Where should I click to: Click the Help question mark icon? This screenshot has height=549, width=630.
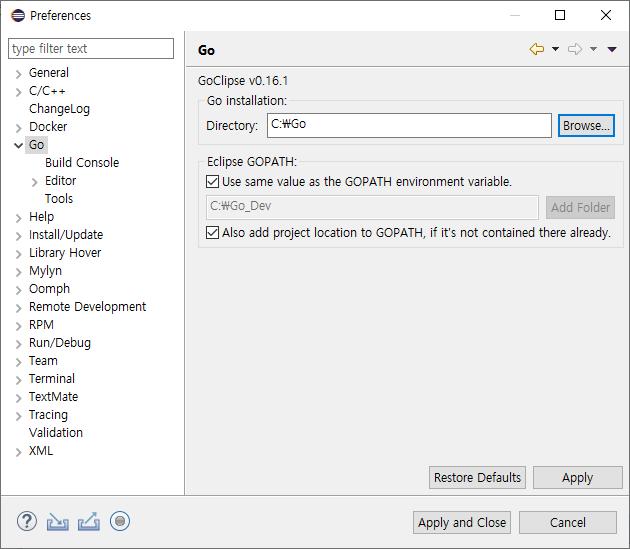27,521
